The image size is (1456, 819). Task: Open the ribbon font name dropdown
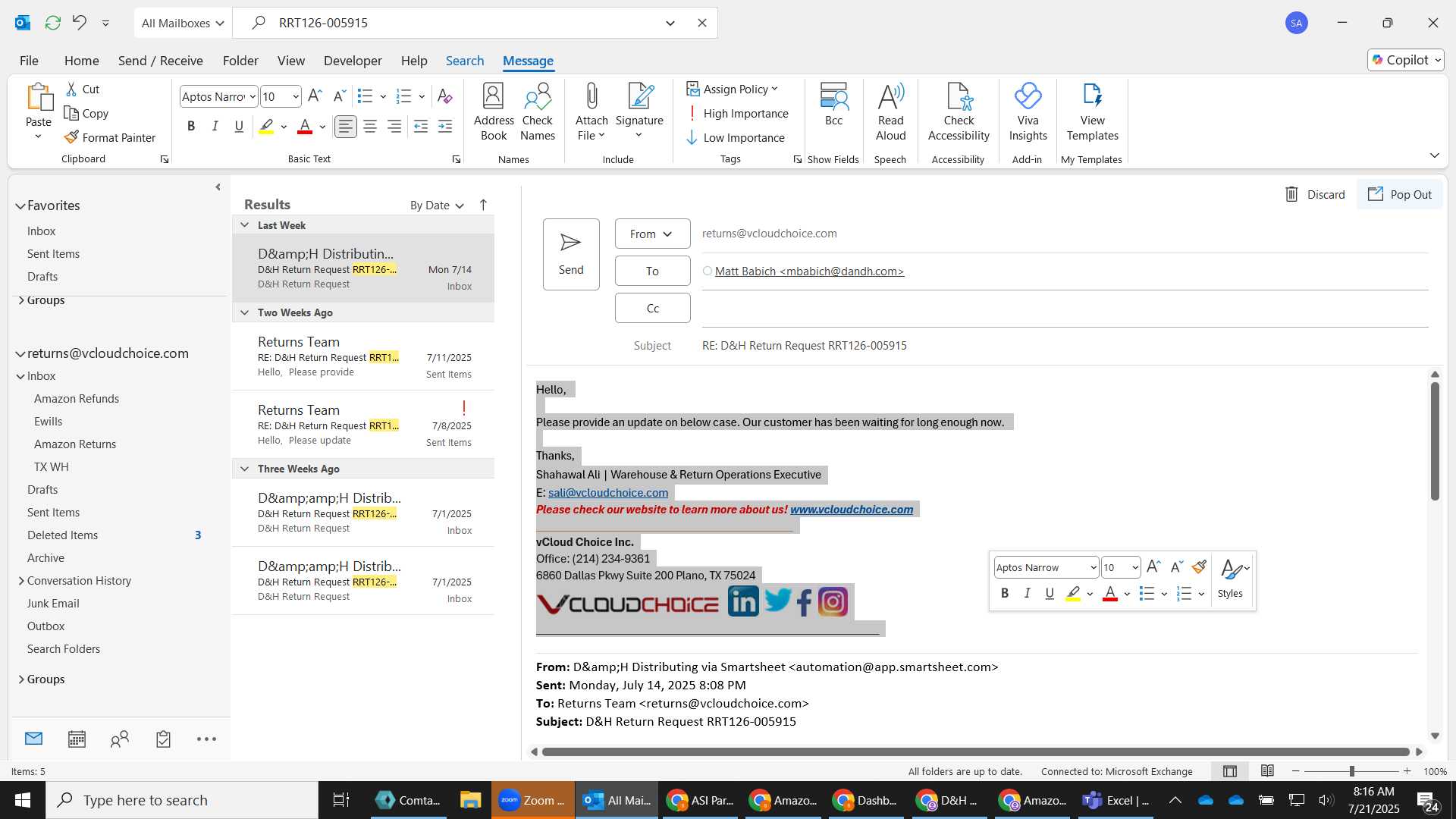coord(253,96)
